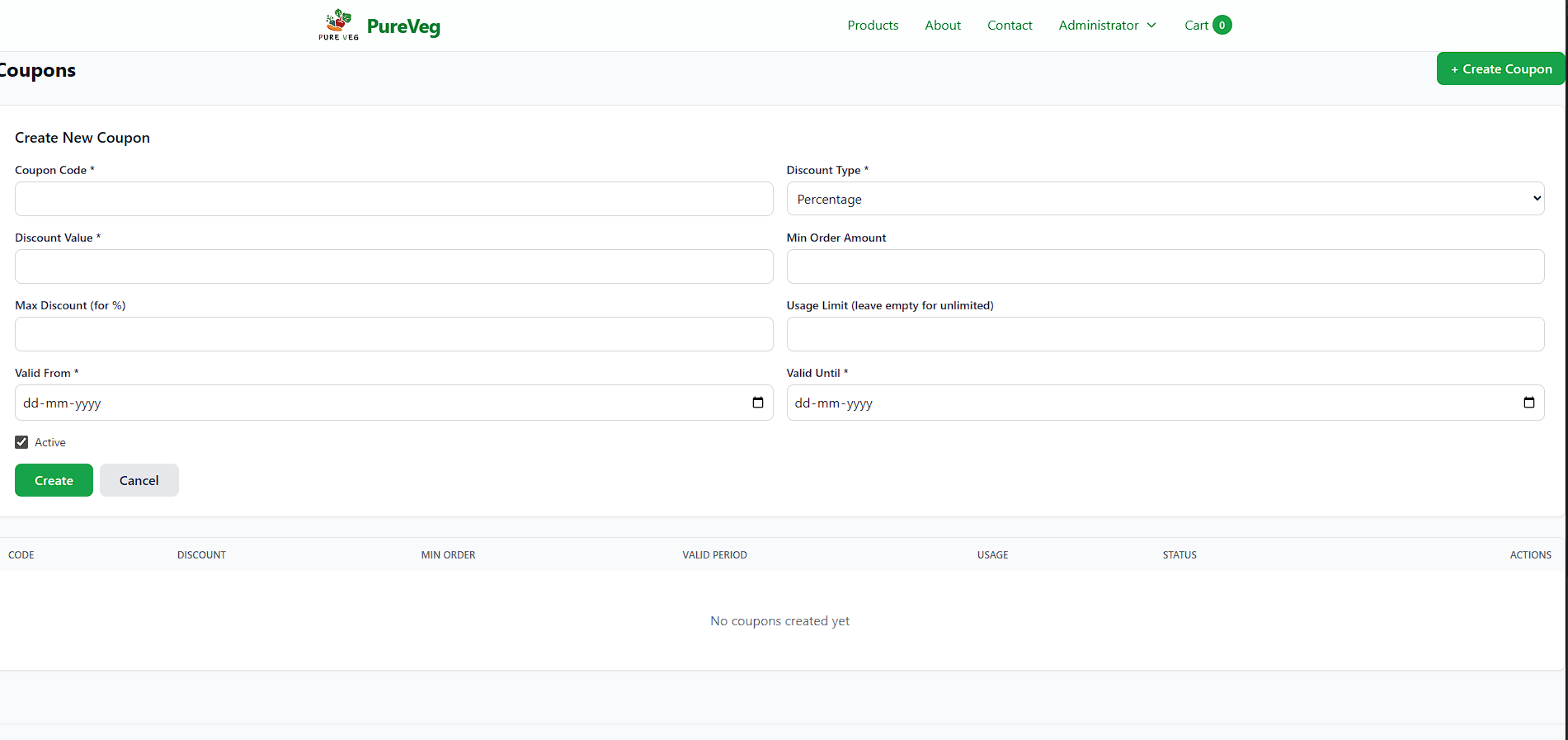Screen dimensions: 1568x740
Task: Click the cart item count badge
Action: tap(1222, 25)
